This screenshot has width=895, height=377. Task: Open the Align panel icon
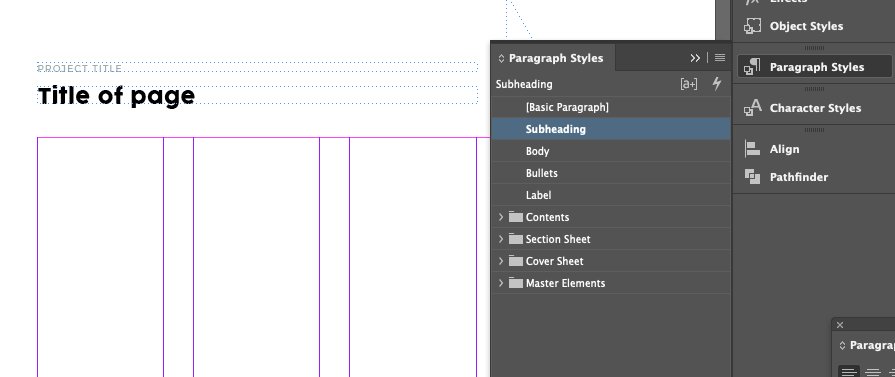pos(753,149)
